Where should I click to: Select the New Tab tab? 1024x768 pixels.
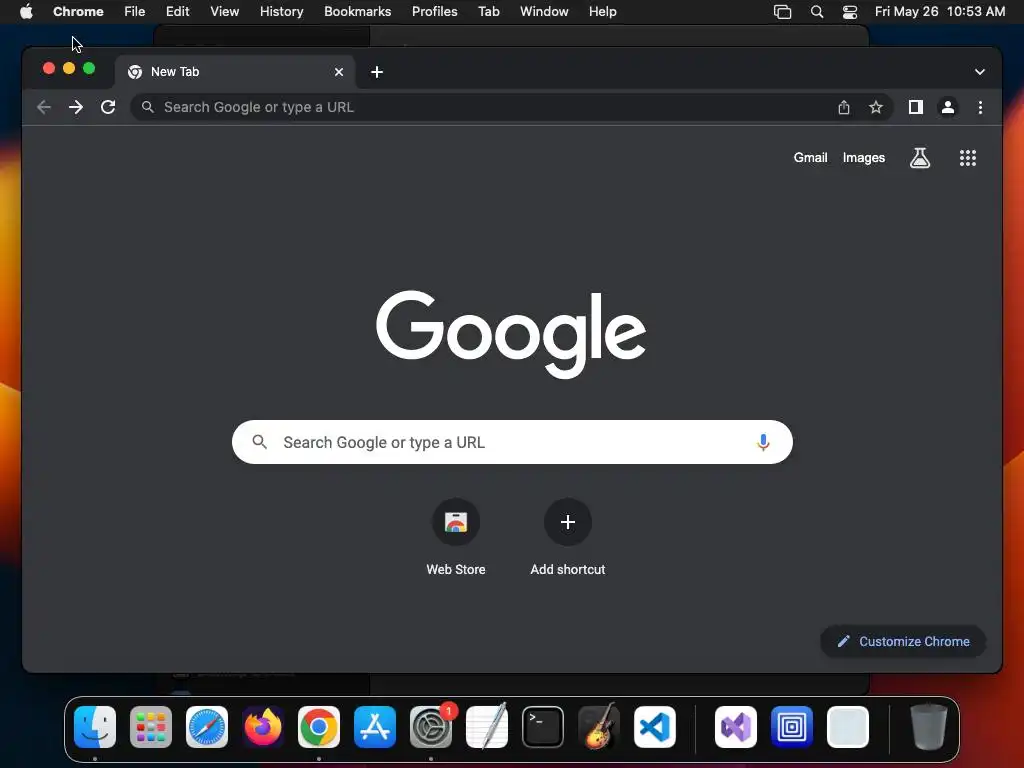[235, 72]
